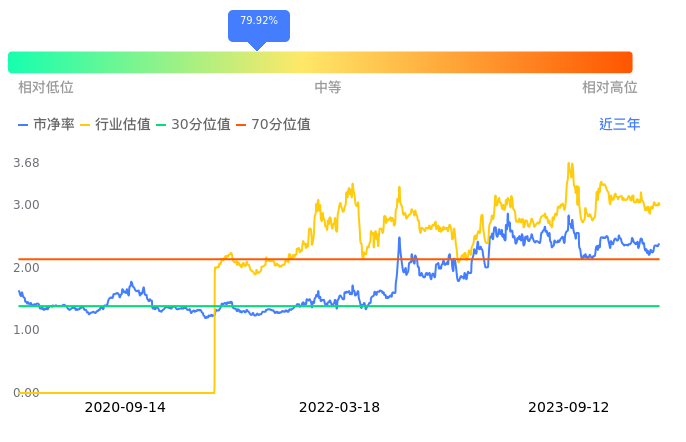Click the 2022-03-18 date label
The width and height of the screenshot is (686, 442).
340,407
